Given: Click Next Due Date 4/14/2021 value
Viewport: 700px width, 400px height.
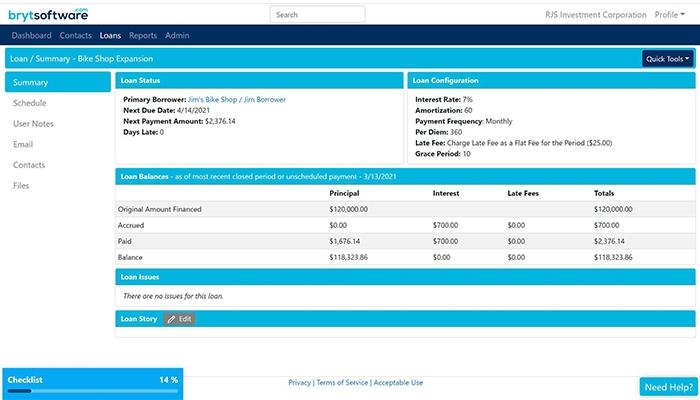Looking at the screenshot, I should tap(193, 110).
